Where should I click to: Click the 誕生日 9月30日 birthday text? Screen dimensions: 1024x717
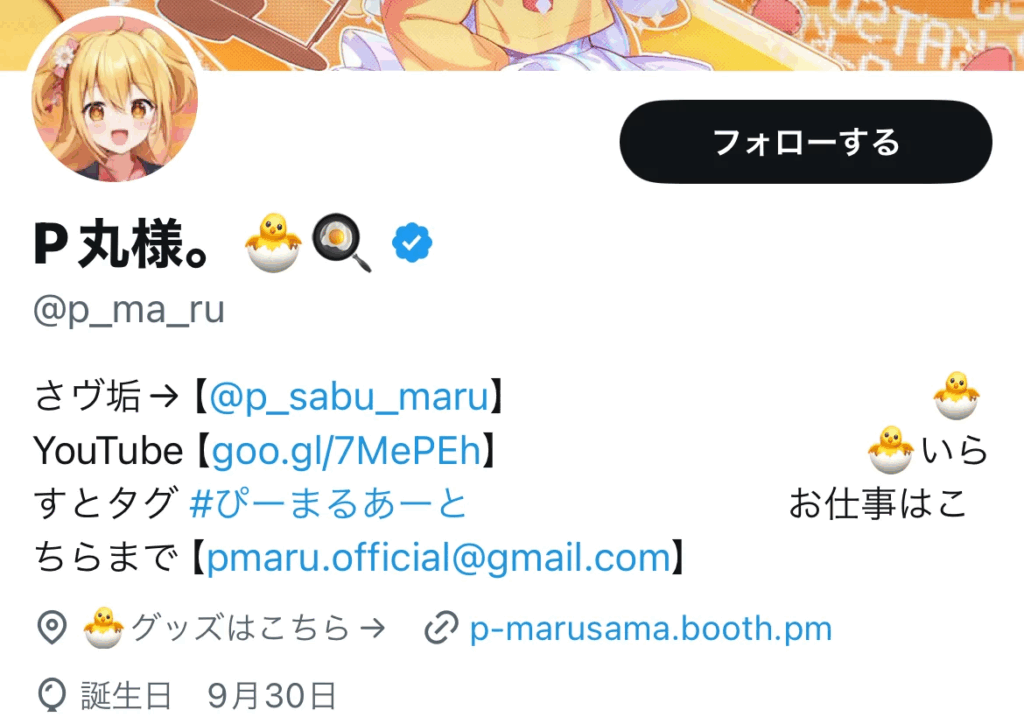click(x=209, y=695)
